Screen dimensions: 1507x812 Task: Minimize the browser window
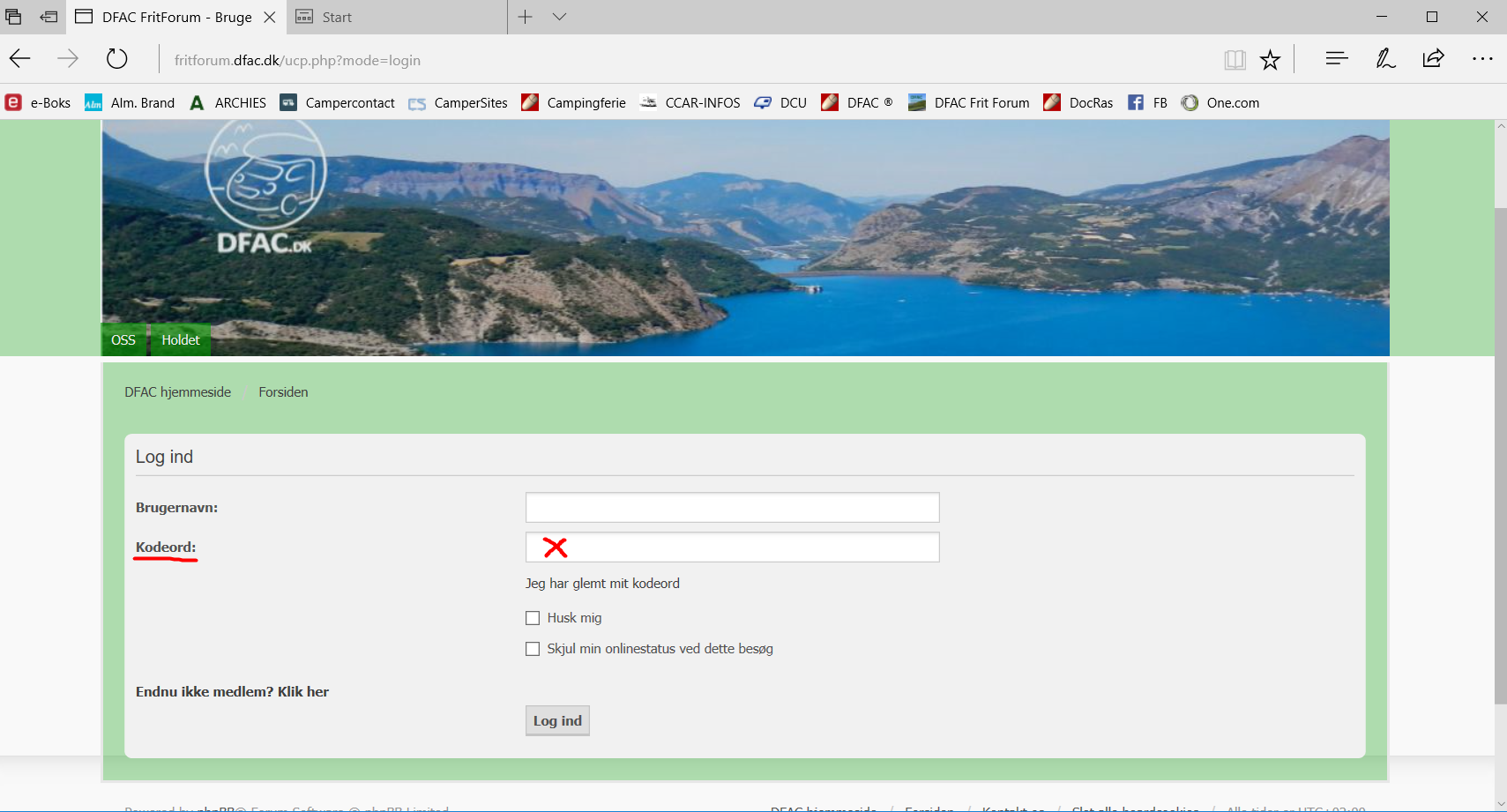click(x=1382, y=17)
